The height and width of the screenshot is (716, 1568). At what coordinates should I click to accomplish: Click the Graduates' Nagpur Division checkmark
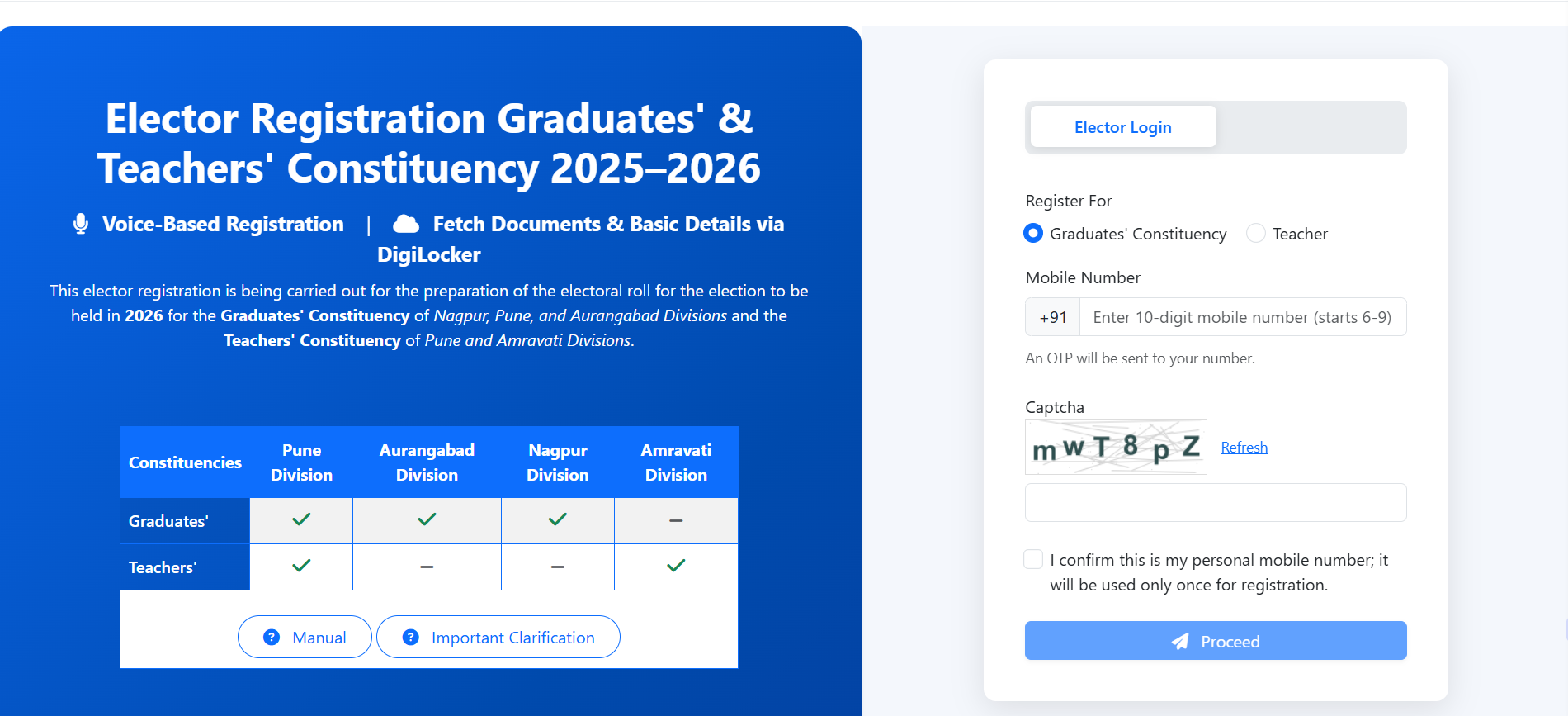click(558, 519)
